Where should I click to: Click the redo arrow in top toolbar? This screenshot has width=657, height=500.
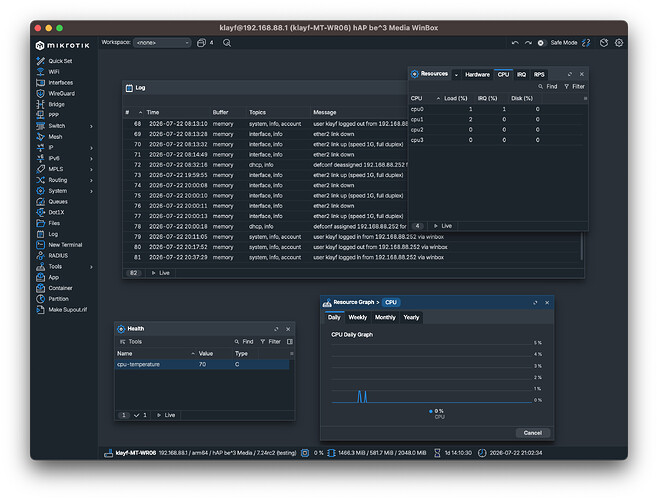528,43
